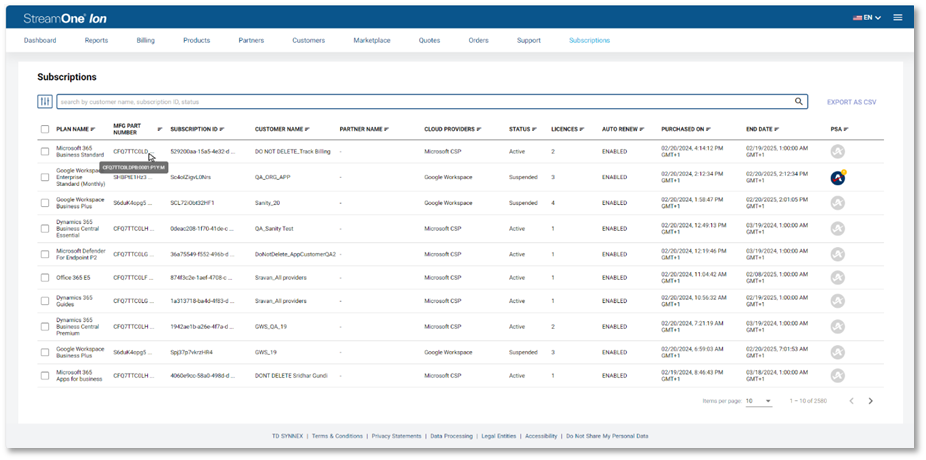Sort by Customer Name column icon

308,129
